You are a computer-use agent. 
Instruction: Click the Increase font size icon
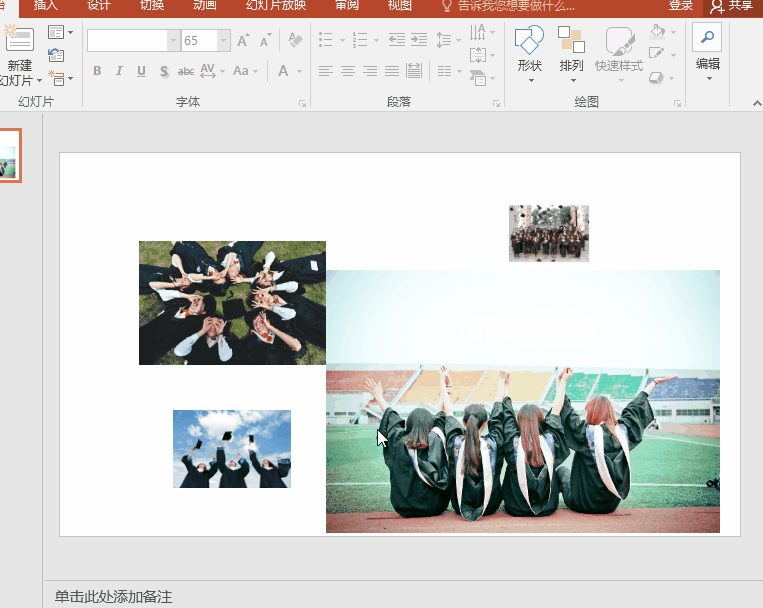pos(243,41)
